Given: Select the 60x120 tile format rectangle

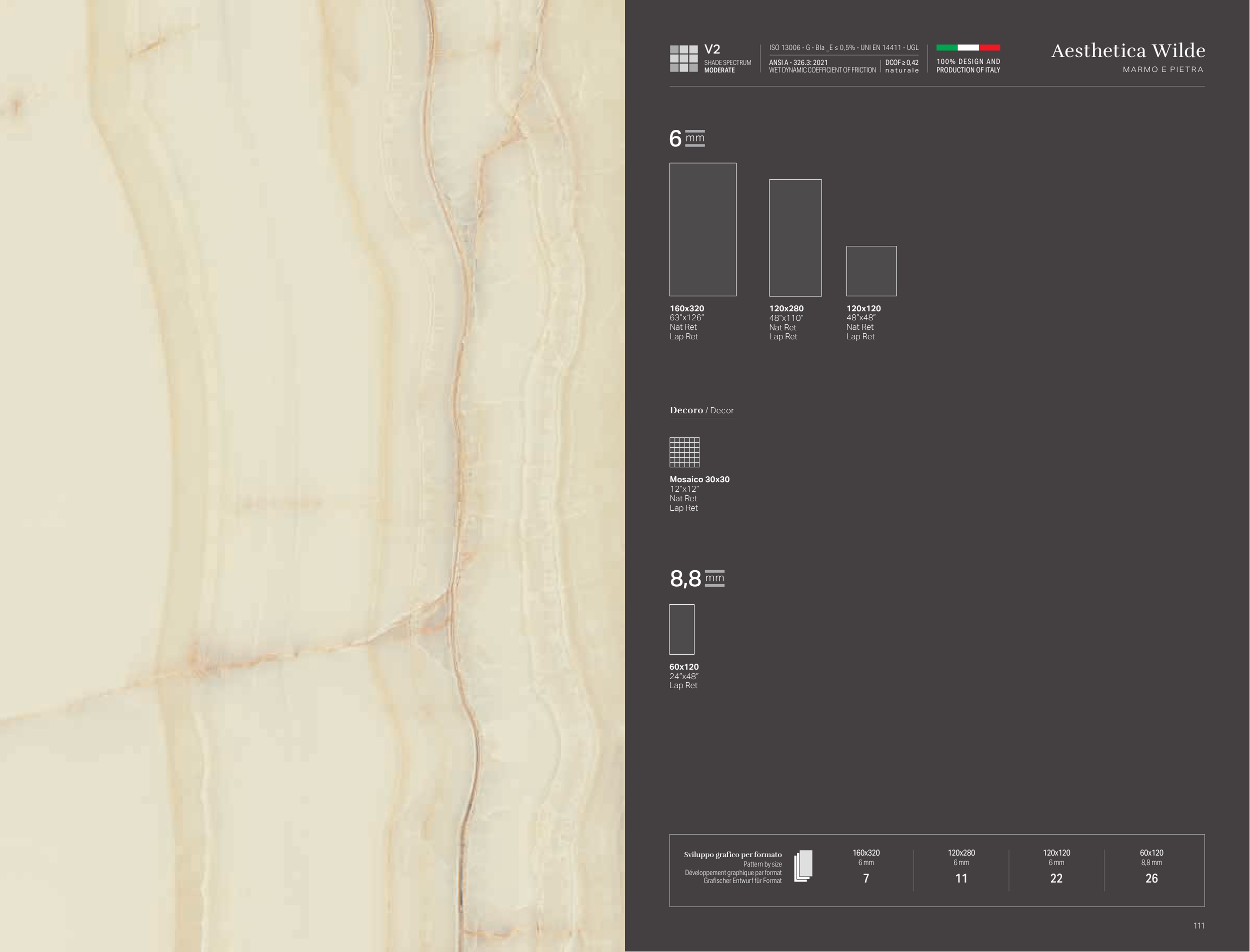Looking at the screenshot, I should tap(681, 629).
